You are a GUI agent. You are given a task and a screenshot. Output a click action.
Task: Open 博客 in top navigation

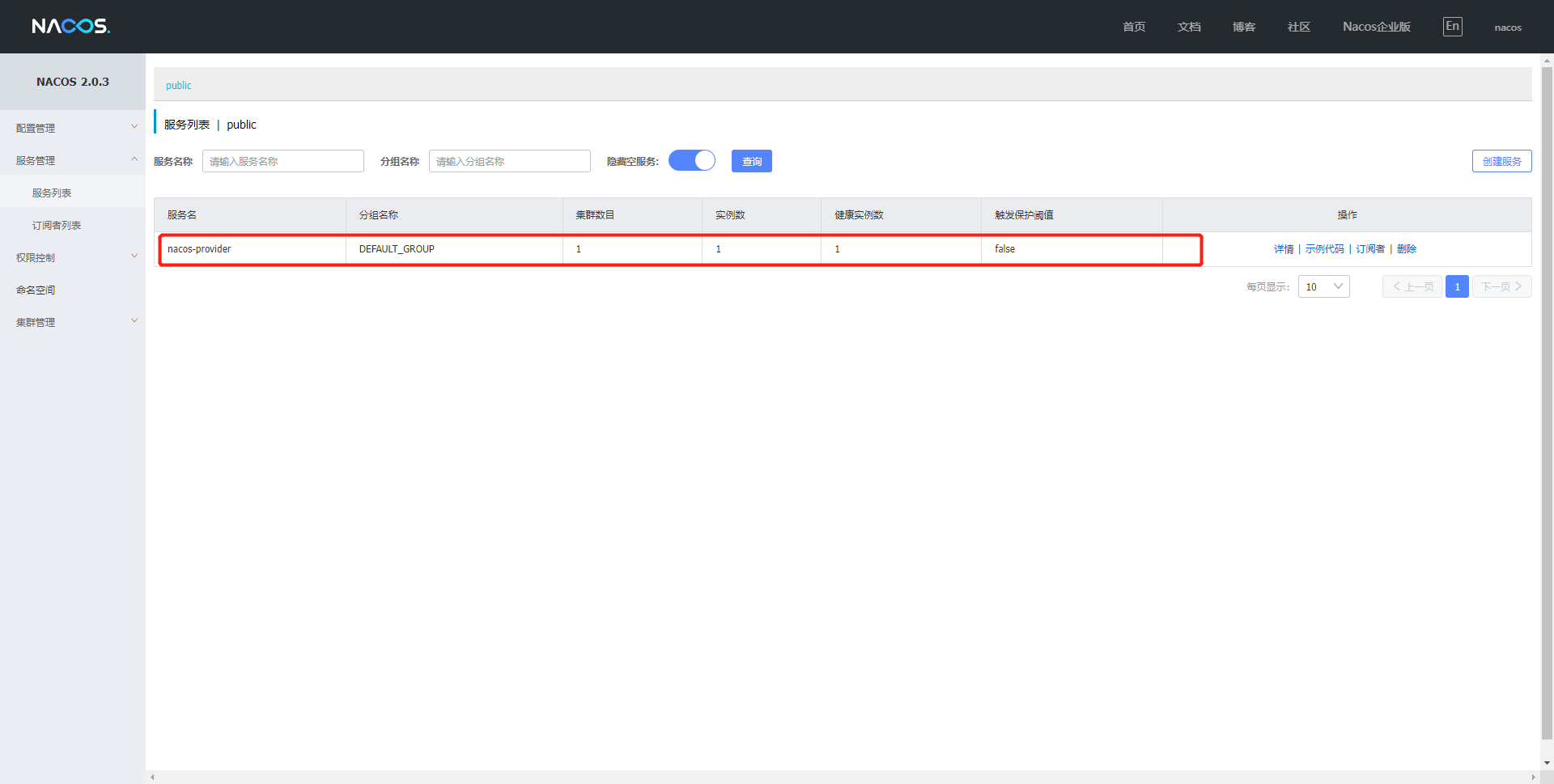[x=1244, y=27]
